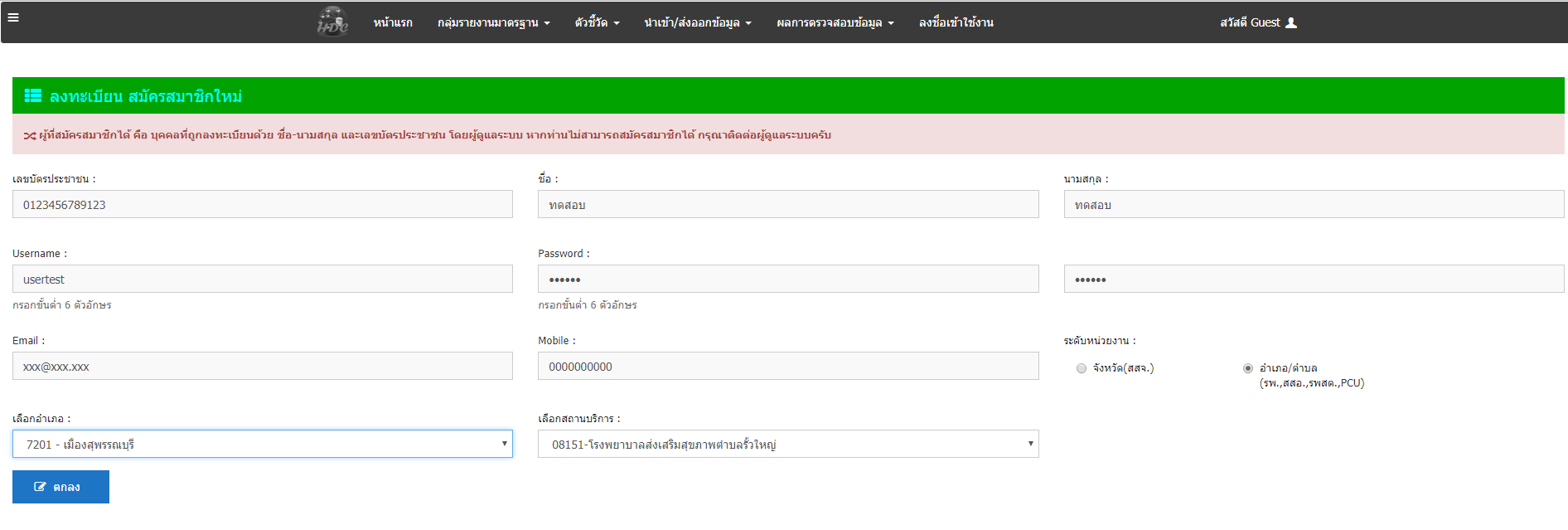Click the เลขบัตรประชาชน ID number field
Viewport: 1568px width, 530px height.
pyautogui.click(x=263, y=205)
